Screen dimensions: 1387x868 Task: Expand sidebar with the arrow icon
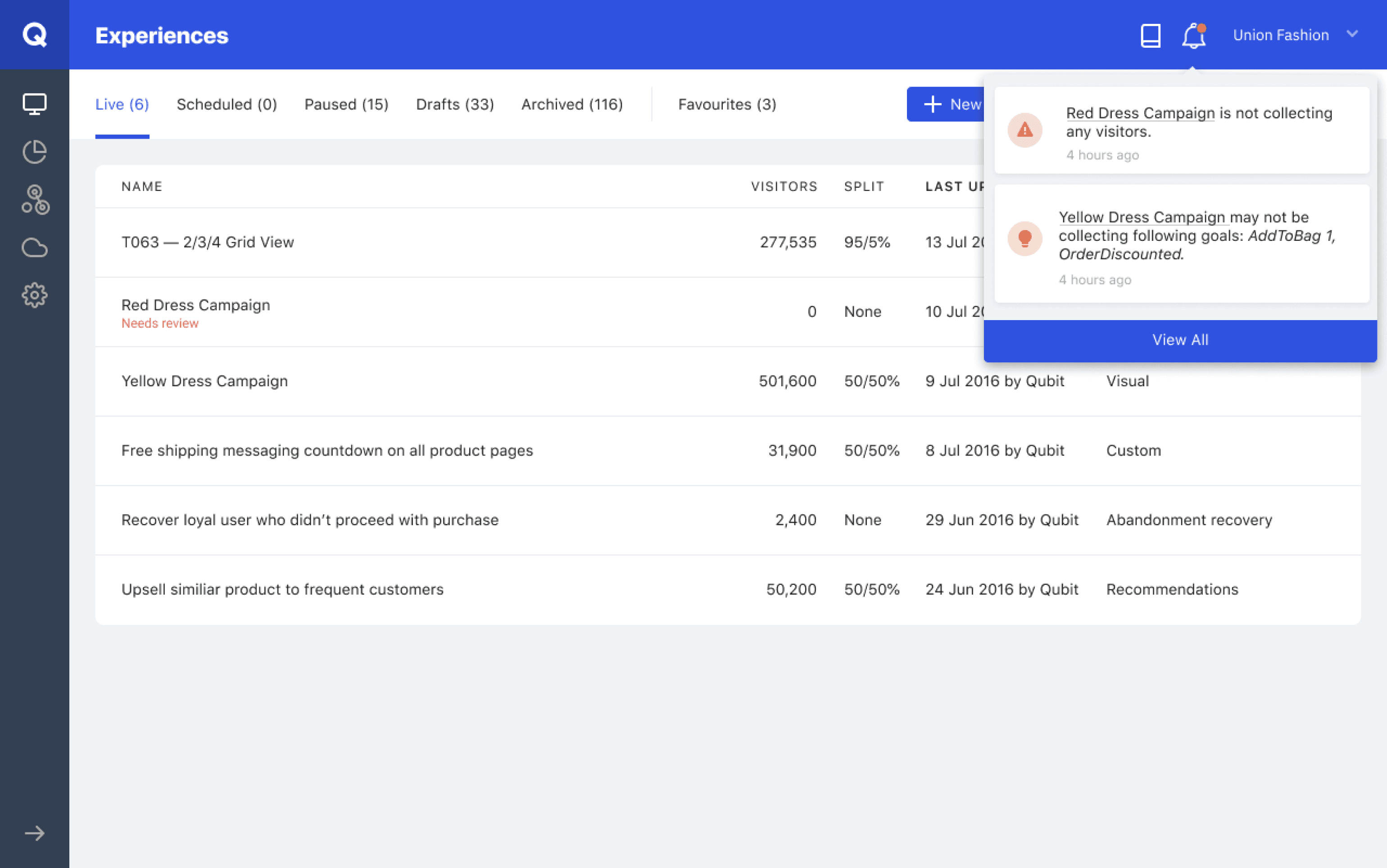34,833
